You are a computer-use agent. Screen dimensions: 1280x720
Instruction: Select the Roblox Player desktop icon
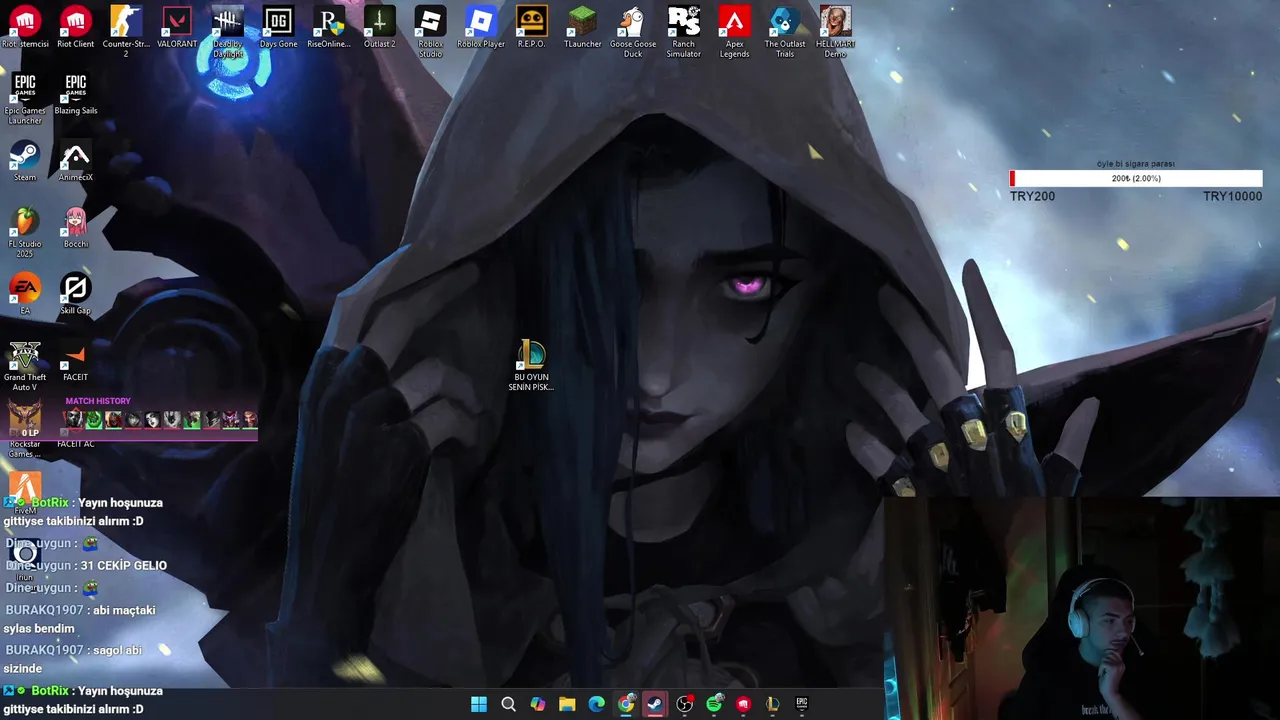(x=481, y=27)
